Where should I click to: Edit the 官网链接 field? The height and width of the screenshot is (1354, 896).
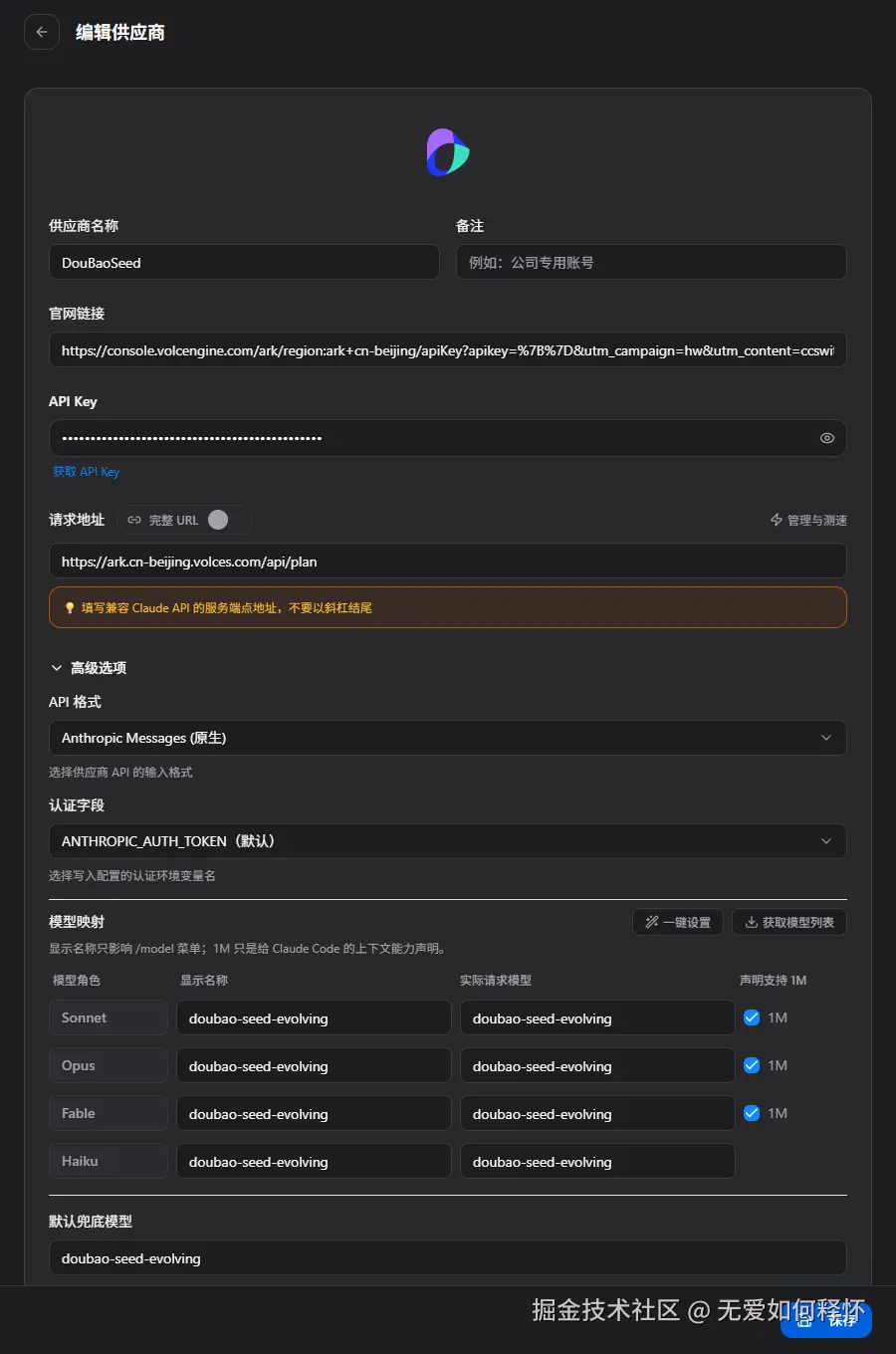coord(448,350)
